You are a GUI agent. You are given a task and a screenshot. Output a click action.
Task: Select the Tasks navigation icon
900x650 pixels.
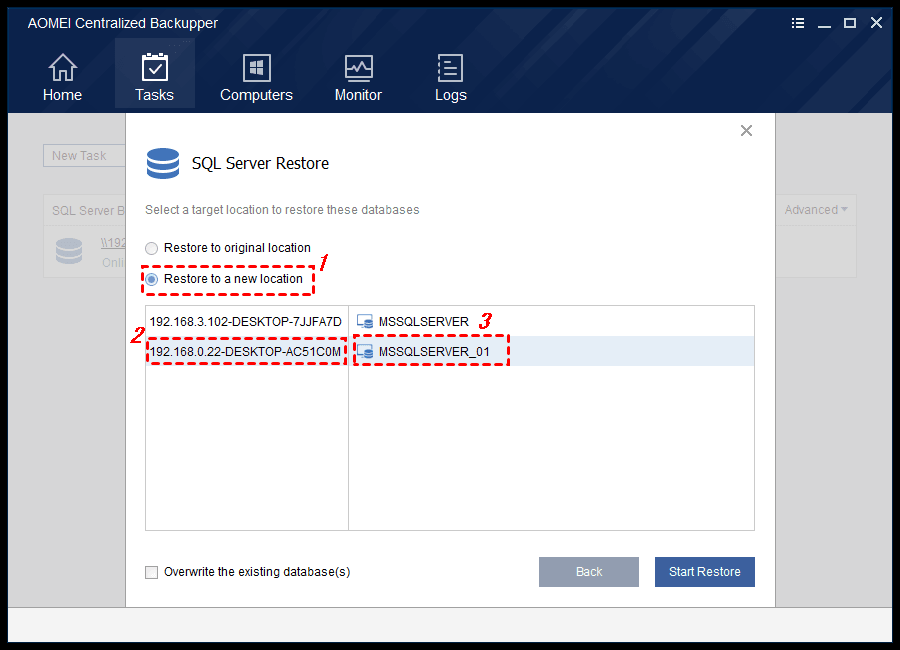pos(154,75)
